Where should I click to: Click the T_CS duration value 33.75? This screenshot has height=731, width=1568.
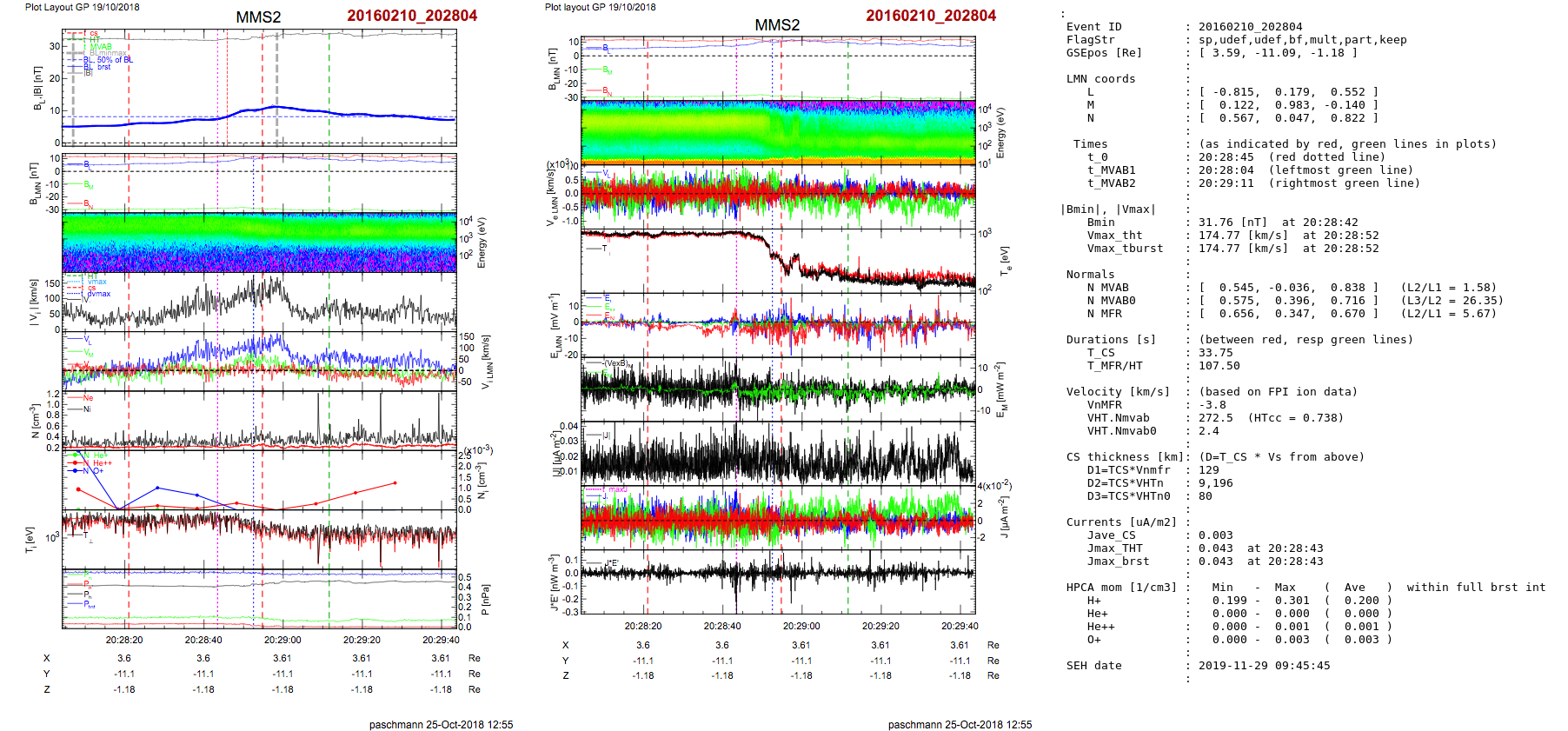(1215, 353)
